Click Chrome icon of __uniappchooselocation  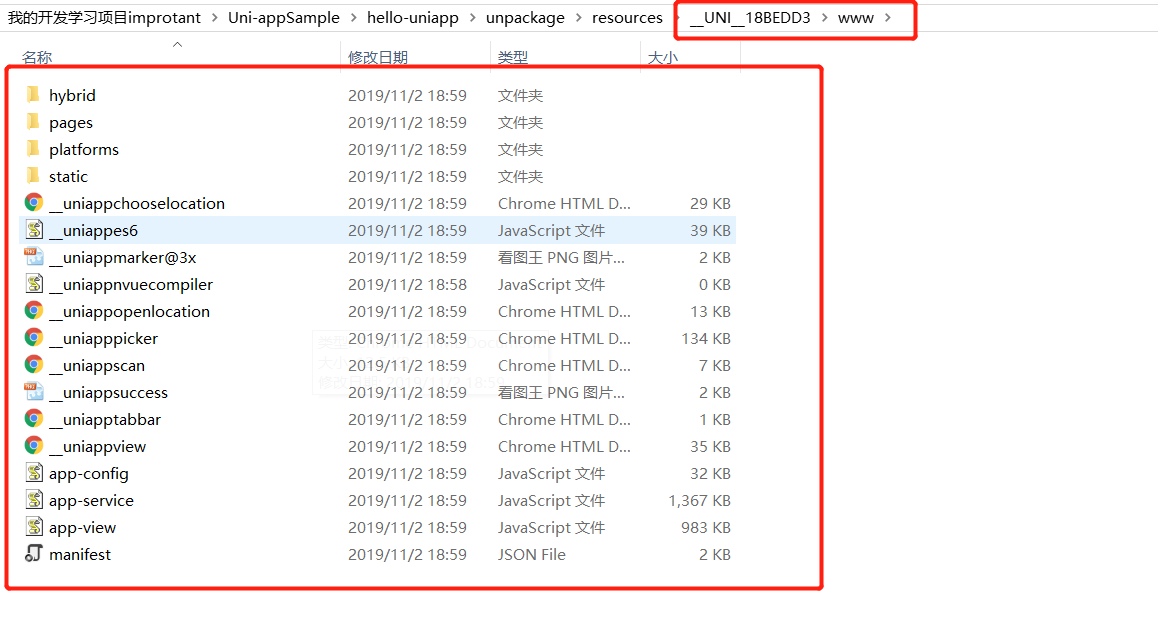(34, 202)
